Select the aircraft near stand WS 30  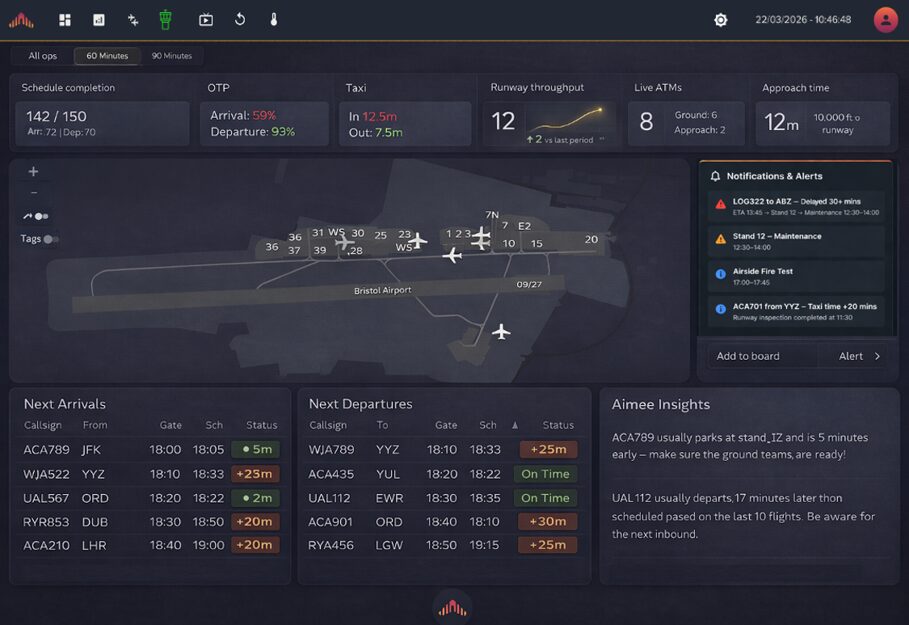(344, 242)
